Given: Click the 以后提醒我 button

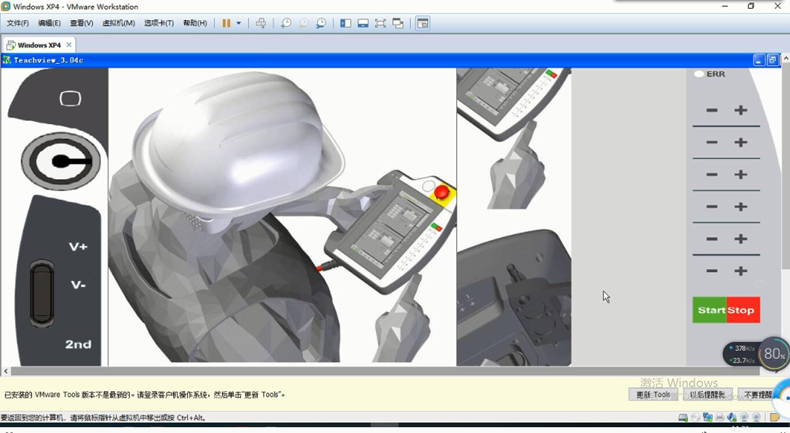Looking at the screenshot, I should [x=708, y=394].
